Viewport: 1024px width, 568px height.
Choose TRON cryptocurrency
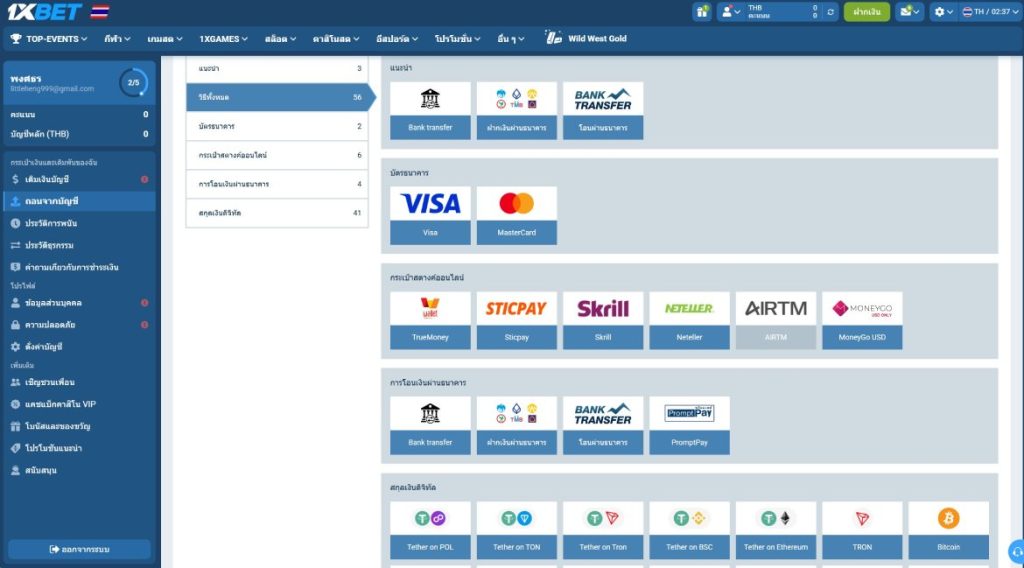tap(862, 530)
